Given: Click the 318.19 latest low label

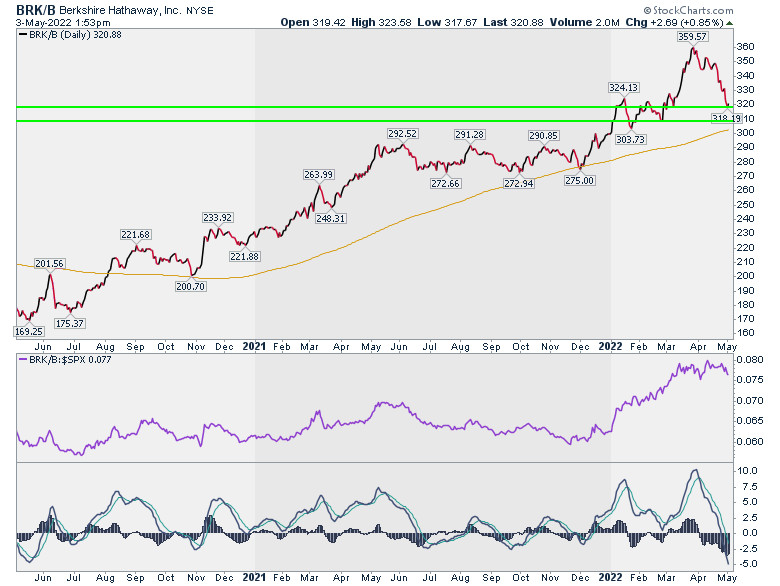Looking at the screenshot, I should coord(727,118).
